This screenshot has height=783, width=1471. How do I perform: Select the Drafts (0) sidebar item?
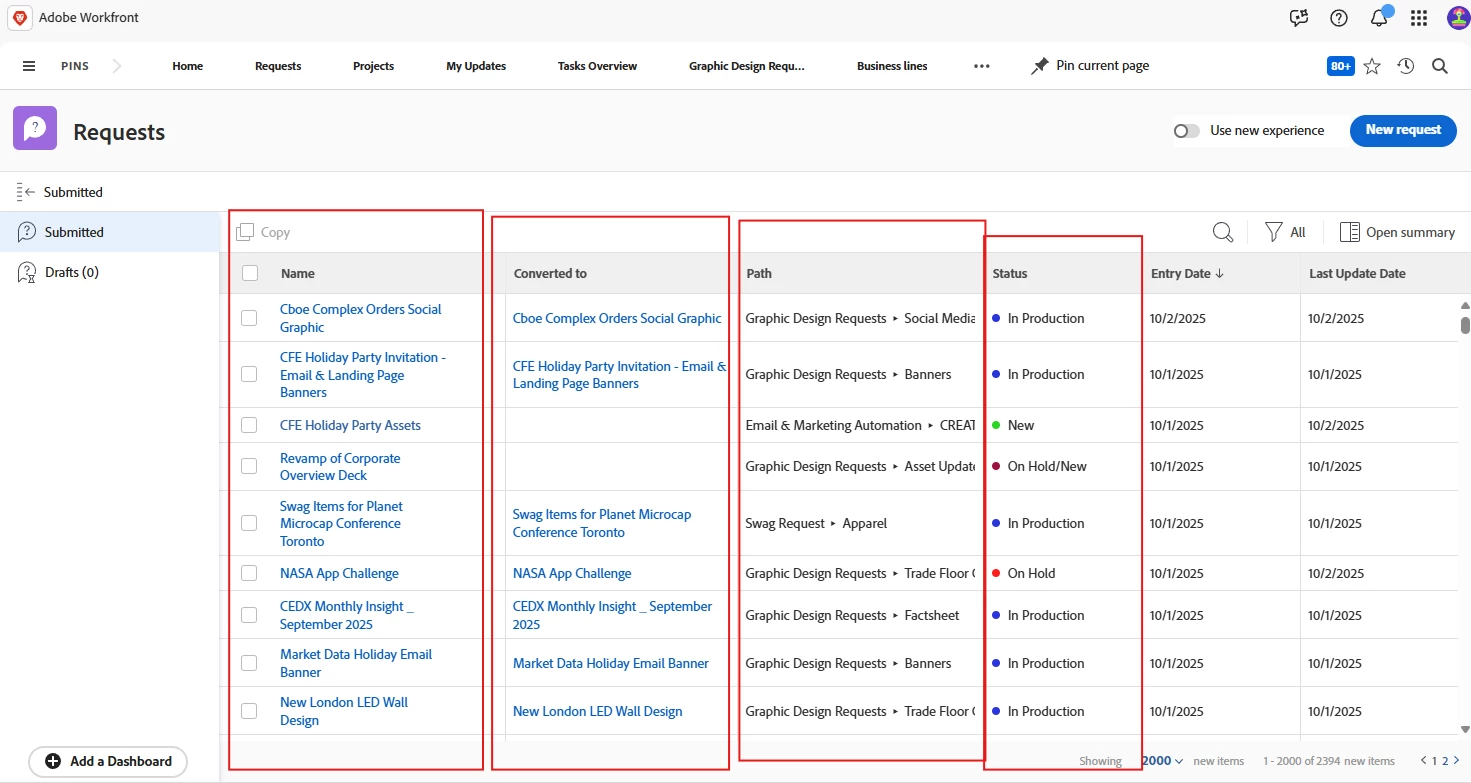pyautogui.click(x=110, y=272)
